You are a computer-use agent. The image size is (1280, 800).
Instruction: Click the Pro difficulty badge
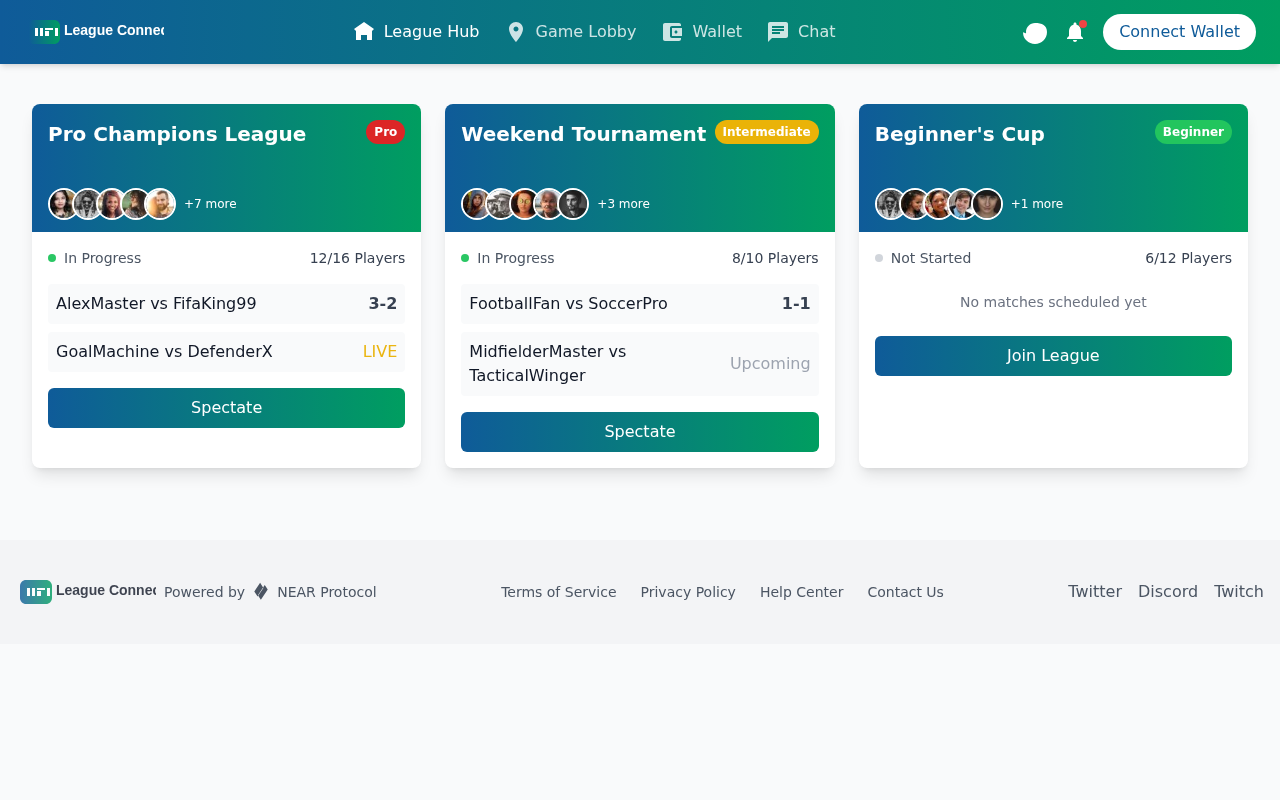tap(385, 131)
